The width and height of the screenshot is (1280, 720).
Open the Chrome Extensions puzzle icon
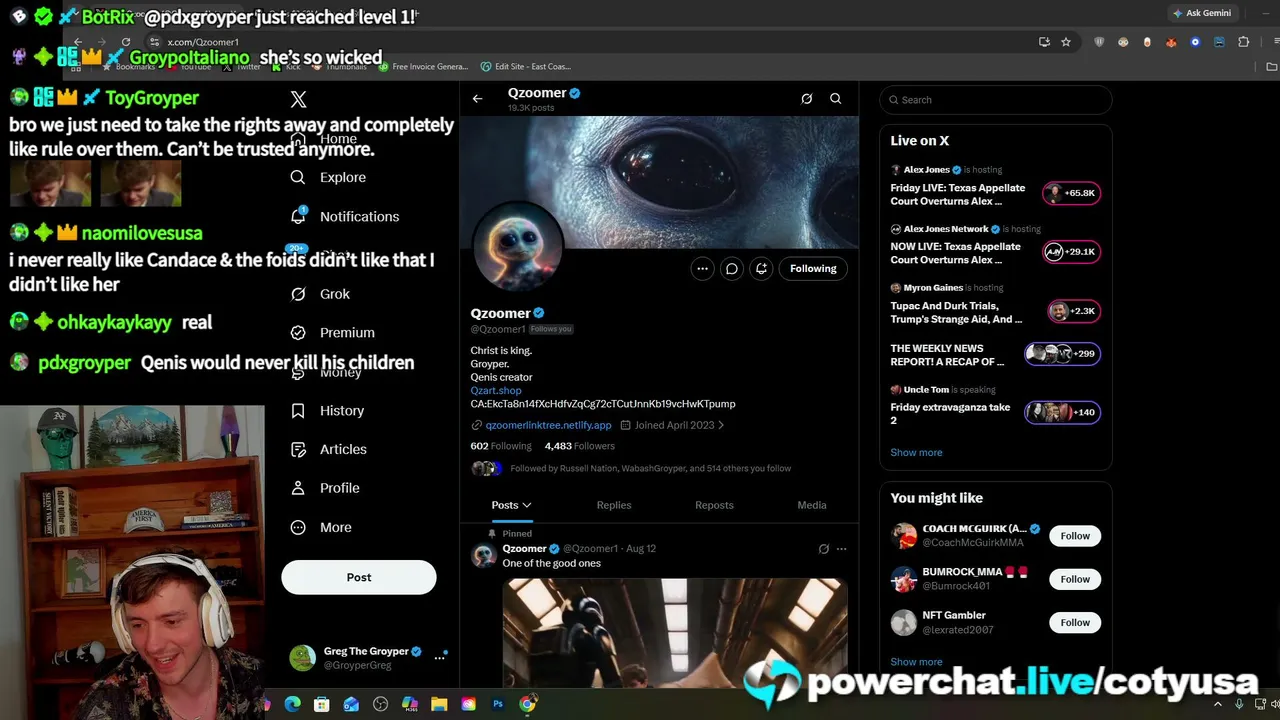tap(1244, 42)
